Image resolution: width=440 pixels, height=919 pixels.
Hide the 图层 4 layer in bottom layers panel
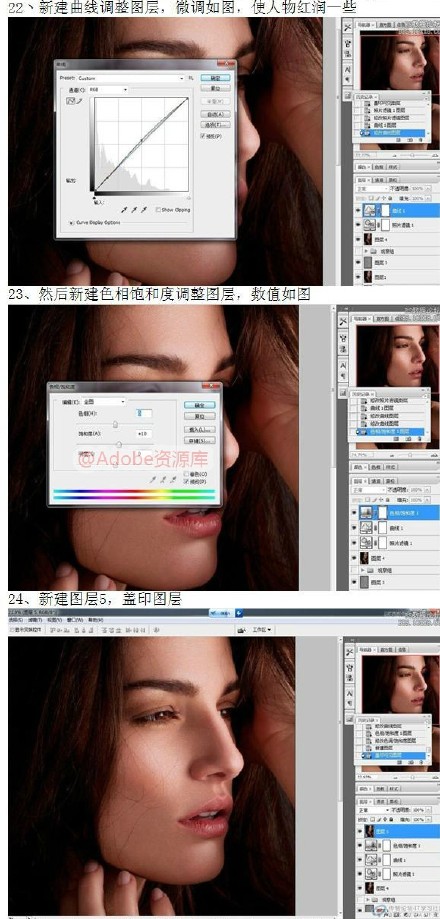tap(360, 889)
